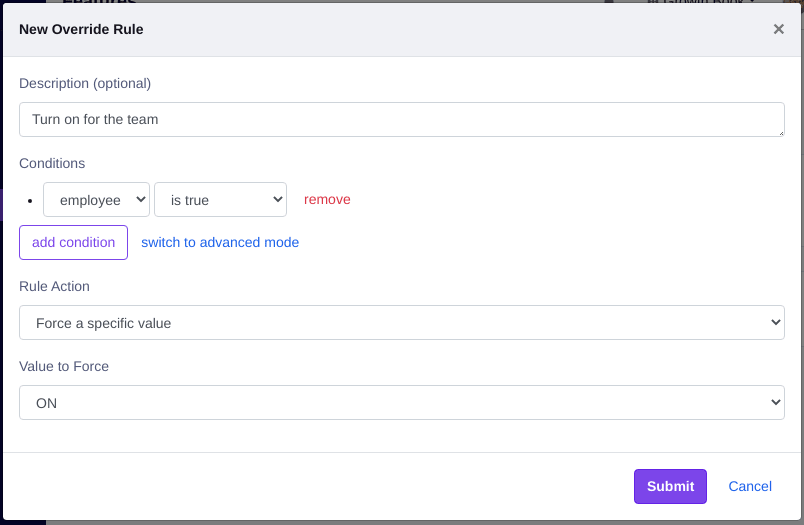Switch to advanced mode
Viewport: 804px width, 525px height.
point(220,243)
